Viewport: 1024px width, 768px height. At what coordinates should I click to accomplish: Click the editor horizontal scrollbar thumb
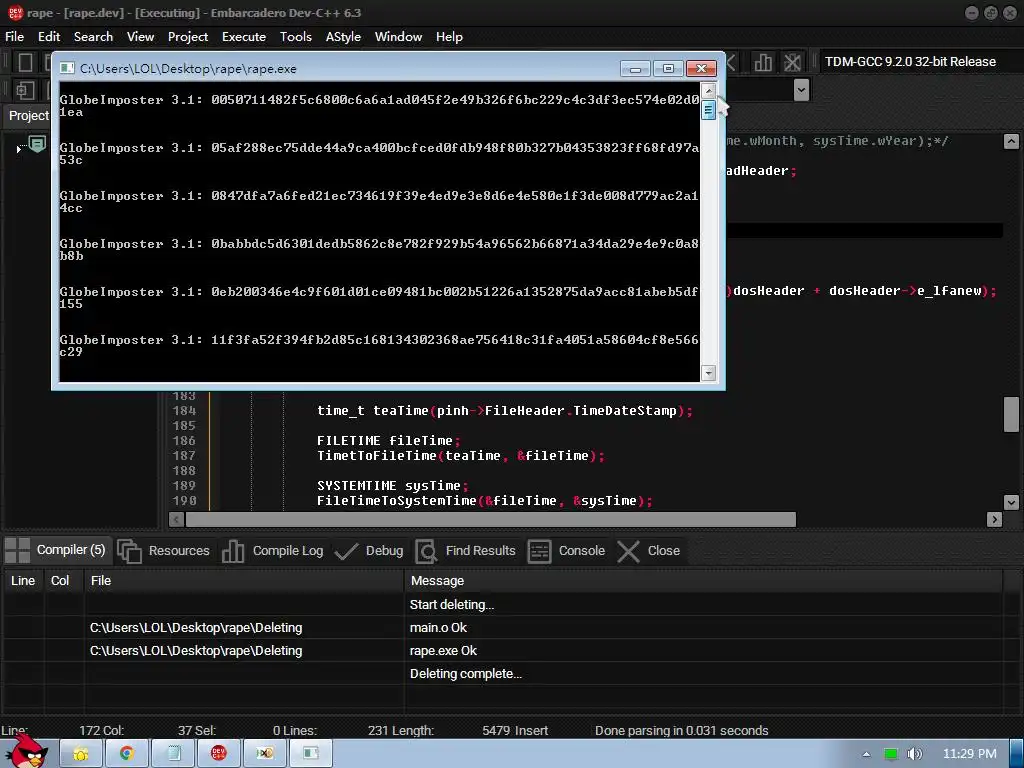[491, 519]
